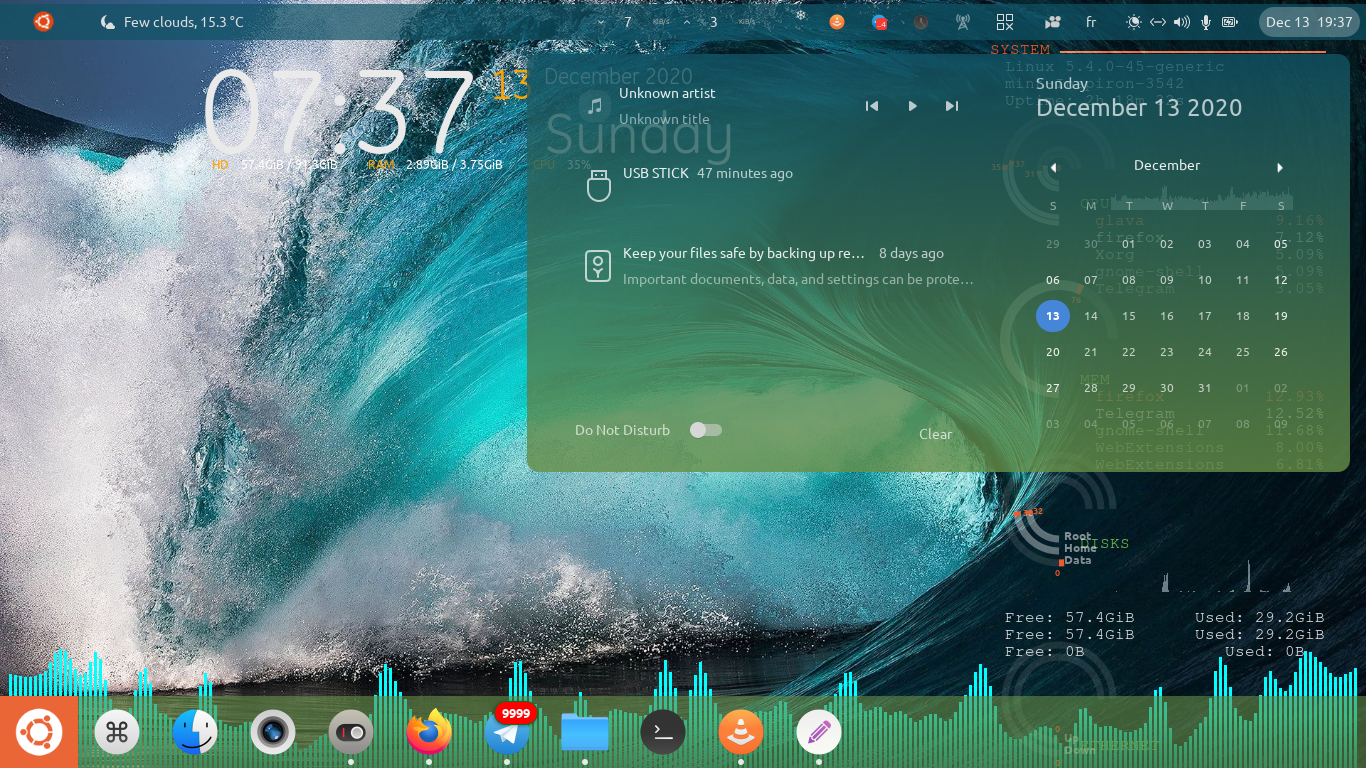Play the Unknown title track
The height and width of the screenshot is (768, 1366).
[x=912, y=106]
